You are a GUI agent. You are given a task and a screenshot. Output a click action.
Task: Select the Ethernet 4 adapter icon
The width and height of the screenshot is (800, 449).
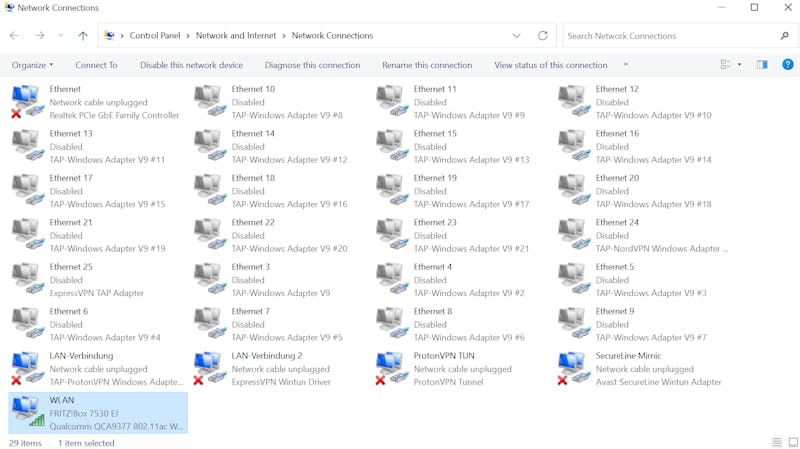point(392,279)
